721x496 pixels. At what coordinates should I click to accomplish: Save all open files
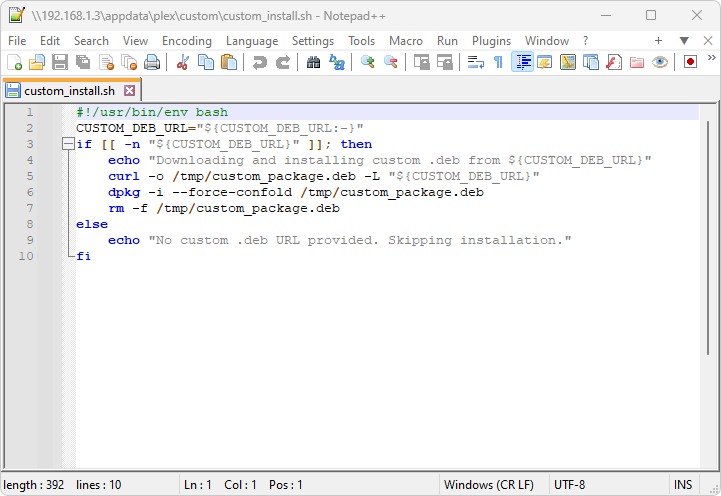click(x=83, y=62)
